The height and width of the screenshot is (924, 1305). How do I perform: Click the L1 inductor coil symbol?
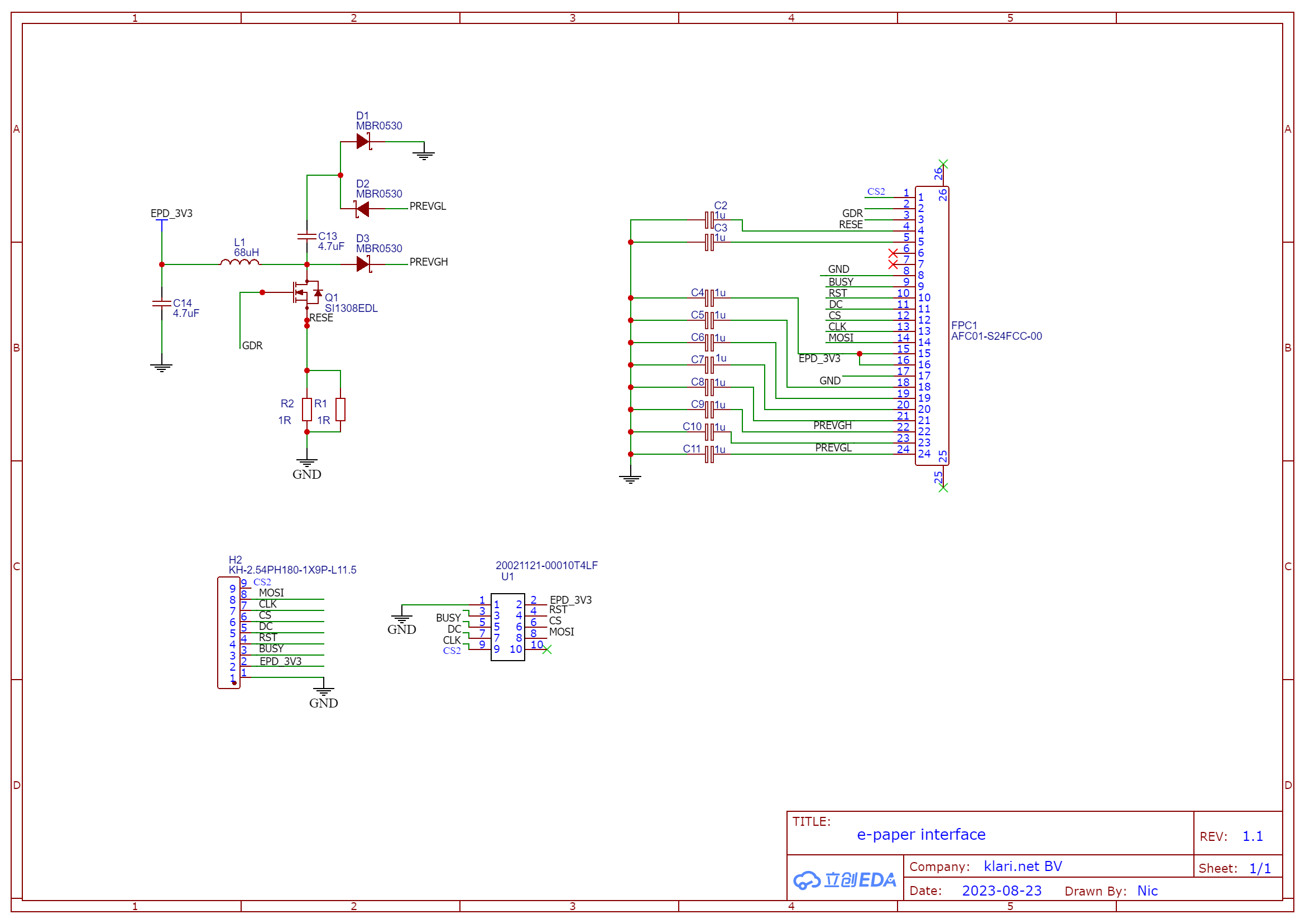point(239,262)
